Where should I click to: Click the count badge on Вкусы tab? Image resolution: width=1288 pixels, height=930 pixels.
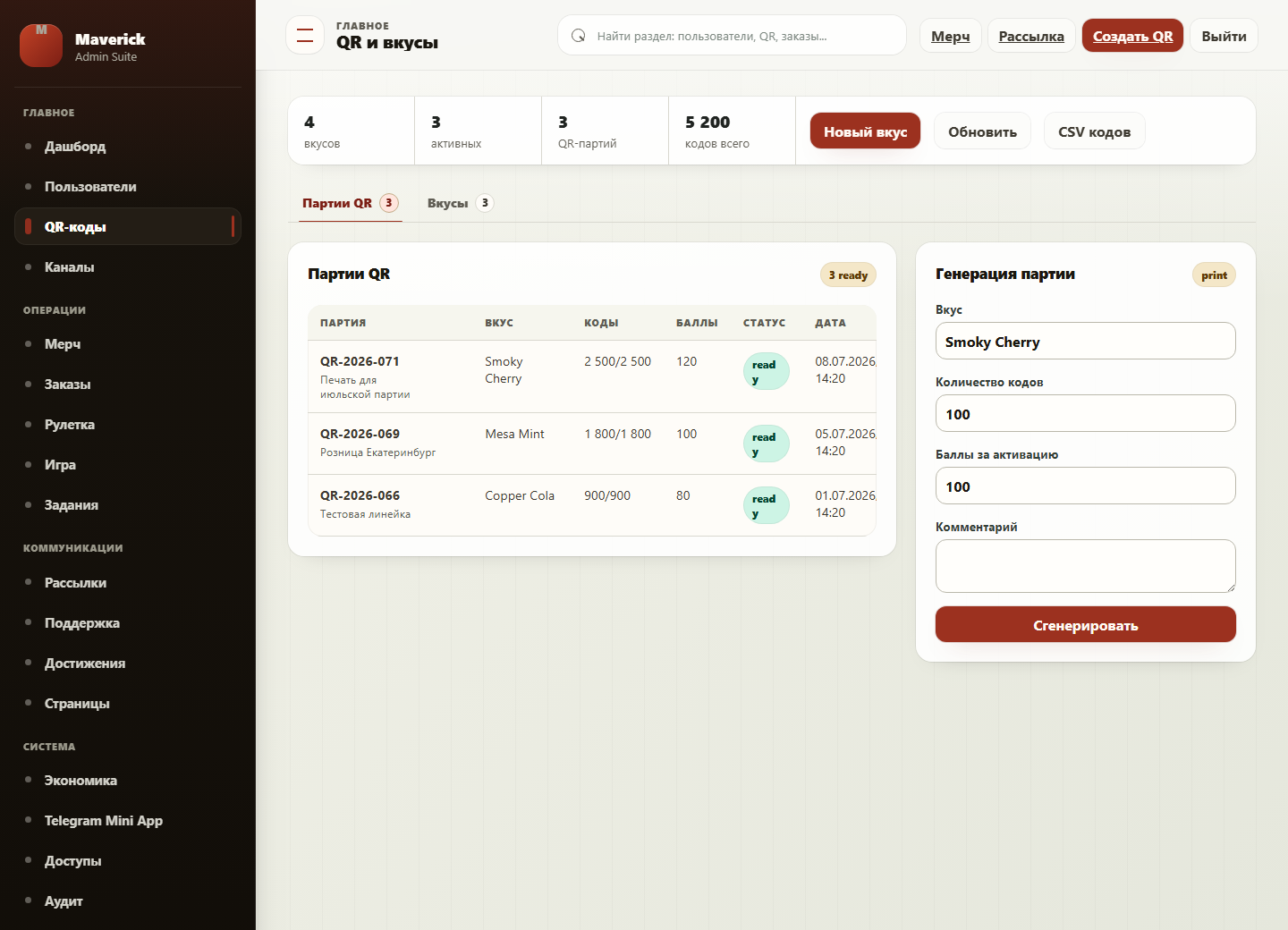[x=485, y=203]
